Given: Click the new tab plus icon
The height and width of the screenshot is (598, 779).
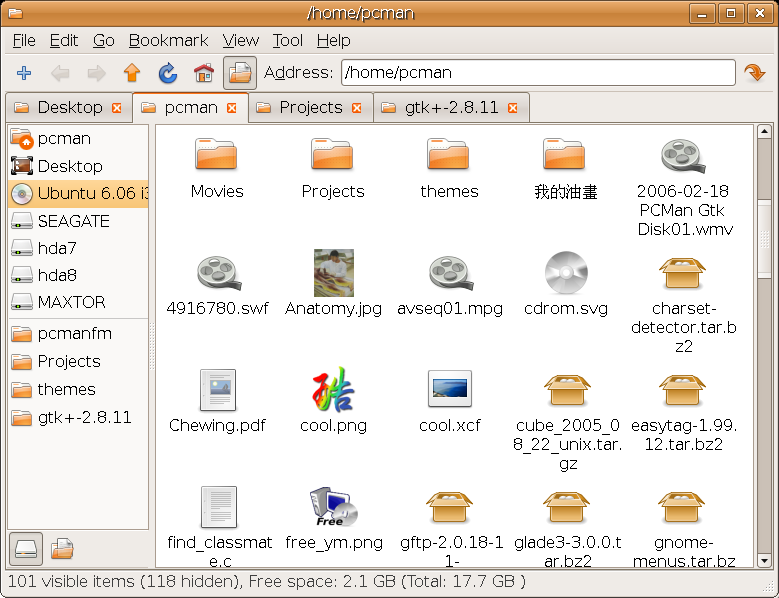Looking at the screenshot, I should 25,73.
